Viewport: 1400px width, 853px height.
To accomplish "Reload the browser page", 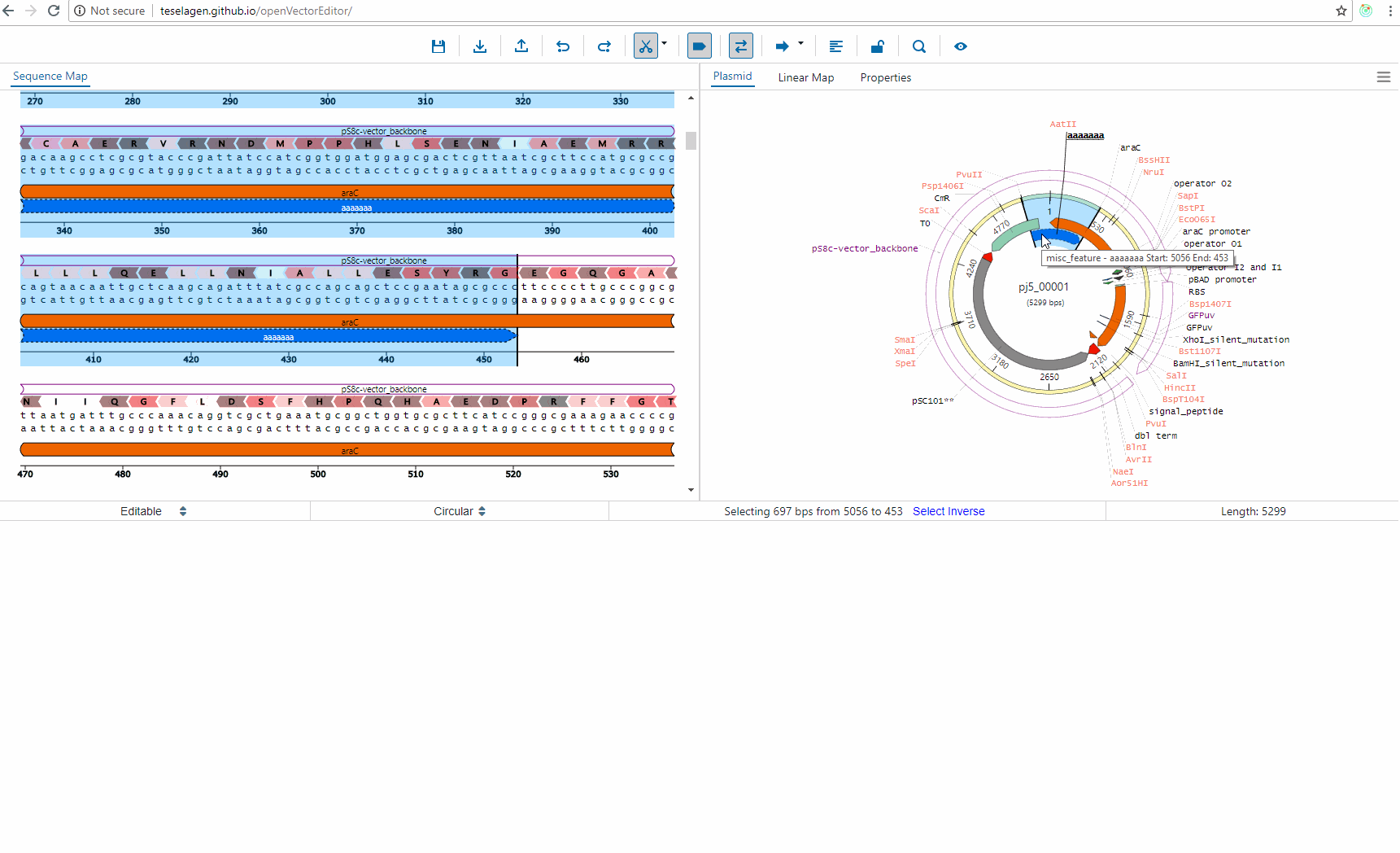I will 54,11.
